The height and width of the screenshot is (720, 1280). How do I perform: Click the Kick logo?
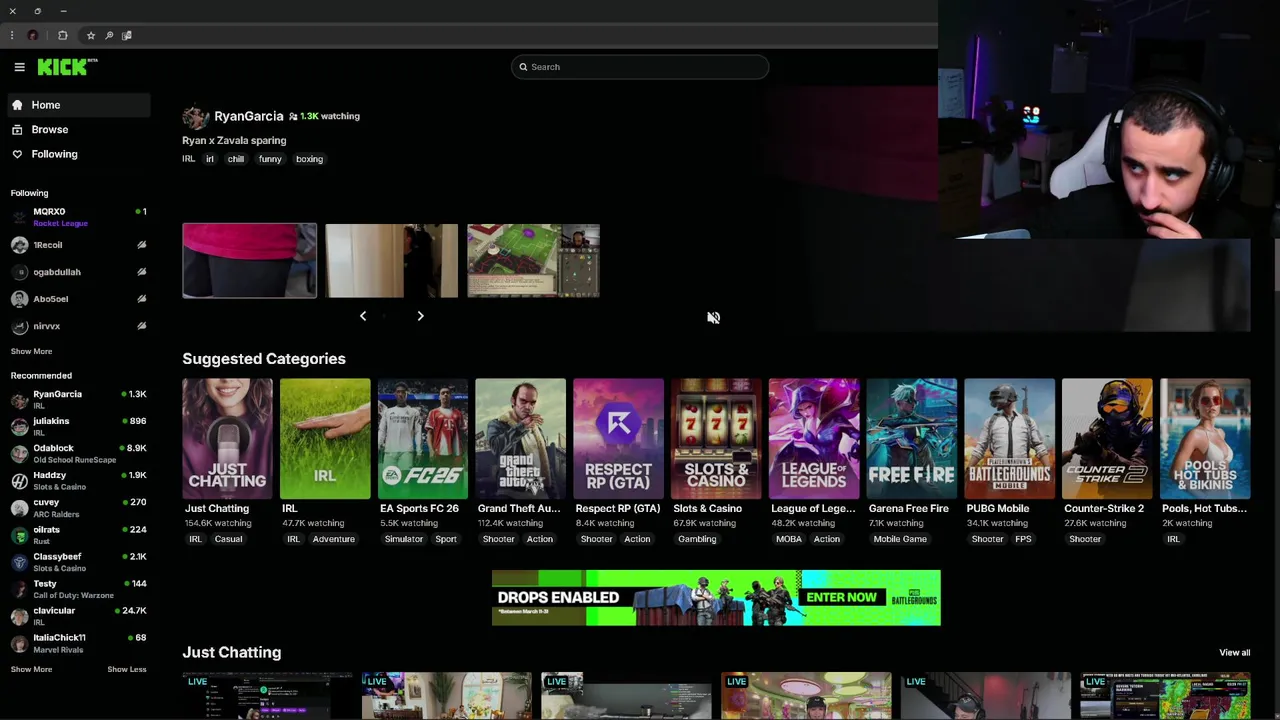[67, 67]
